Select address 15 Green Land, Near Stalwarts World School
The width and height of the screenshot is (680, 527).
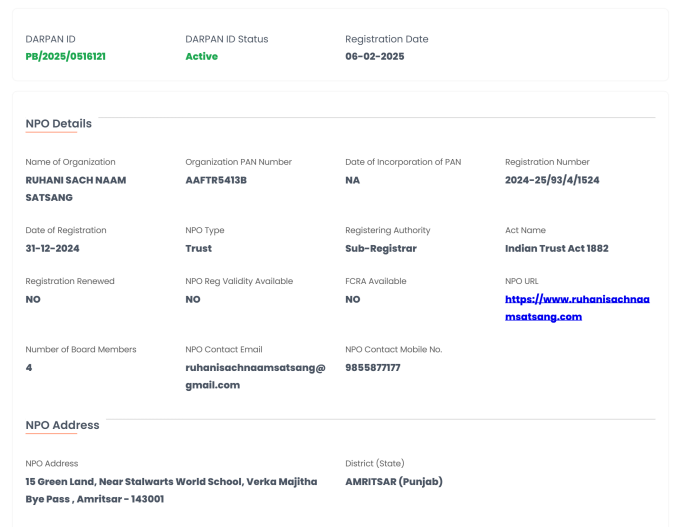point(171,490)
